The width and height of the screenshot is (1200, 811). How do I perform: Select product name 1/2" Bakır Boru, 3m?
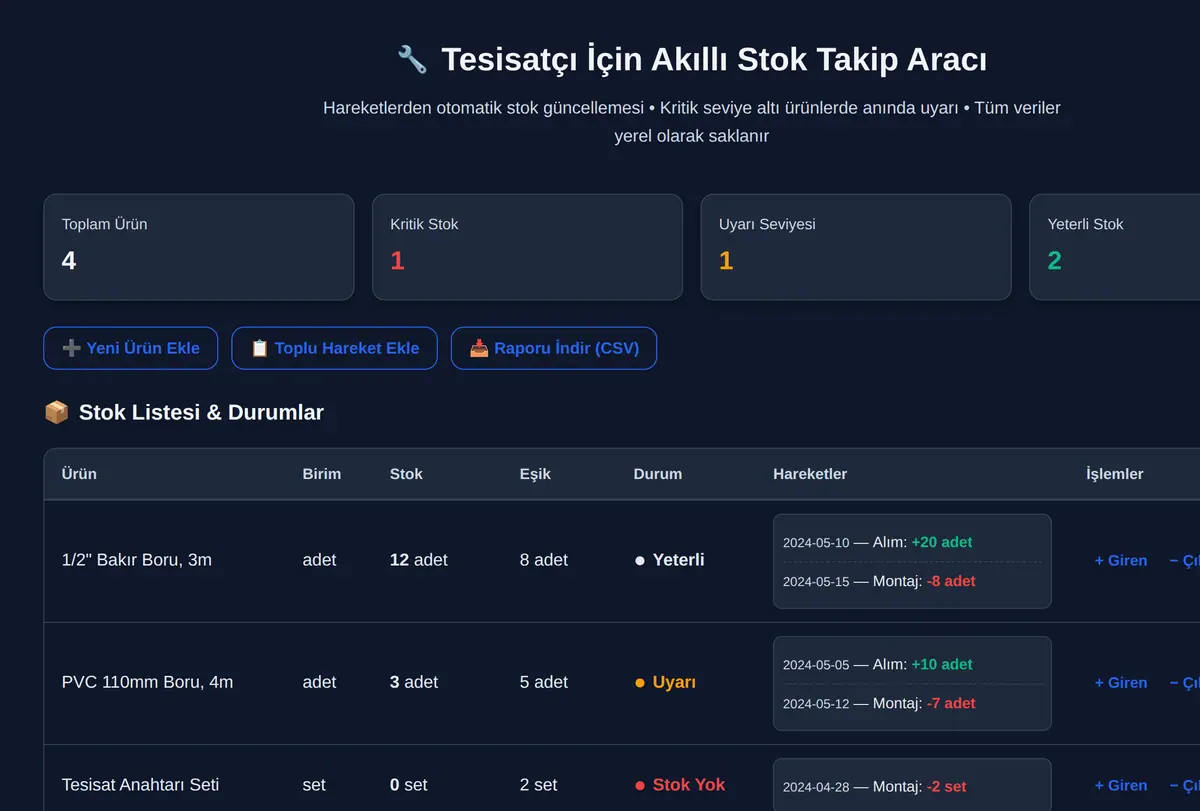tap(137, 560)
